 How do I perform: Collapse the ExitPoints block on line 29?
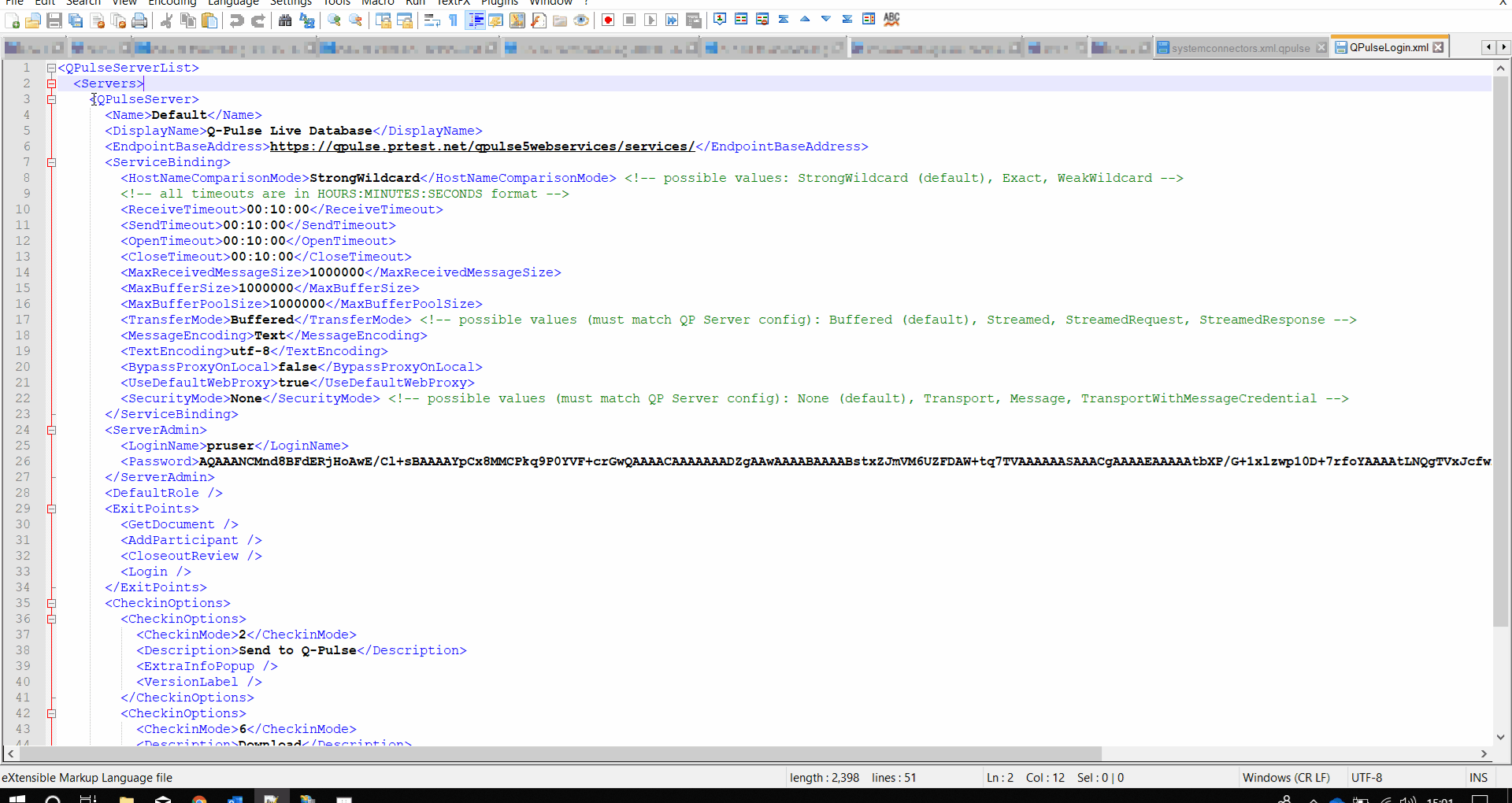coord(51,509)
